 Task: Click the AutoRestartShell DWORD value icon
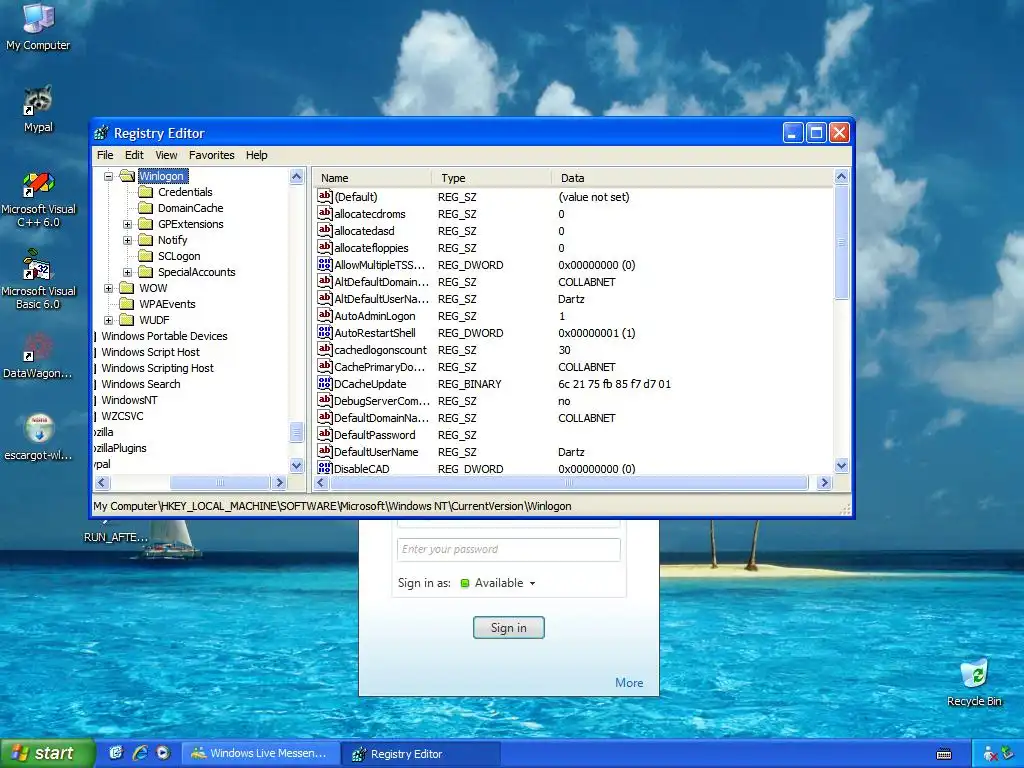[x=325, y=332]
